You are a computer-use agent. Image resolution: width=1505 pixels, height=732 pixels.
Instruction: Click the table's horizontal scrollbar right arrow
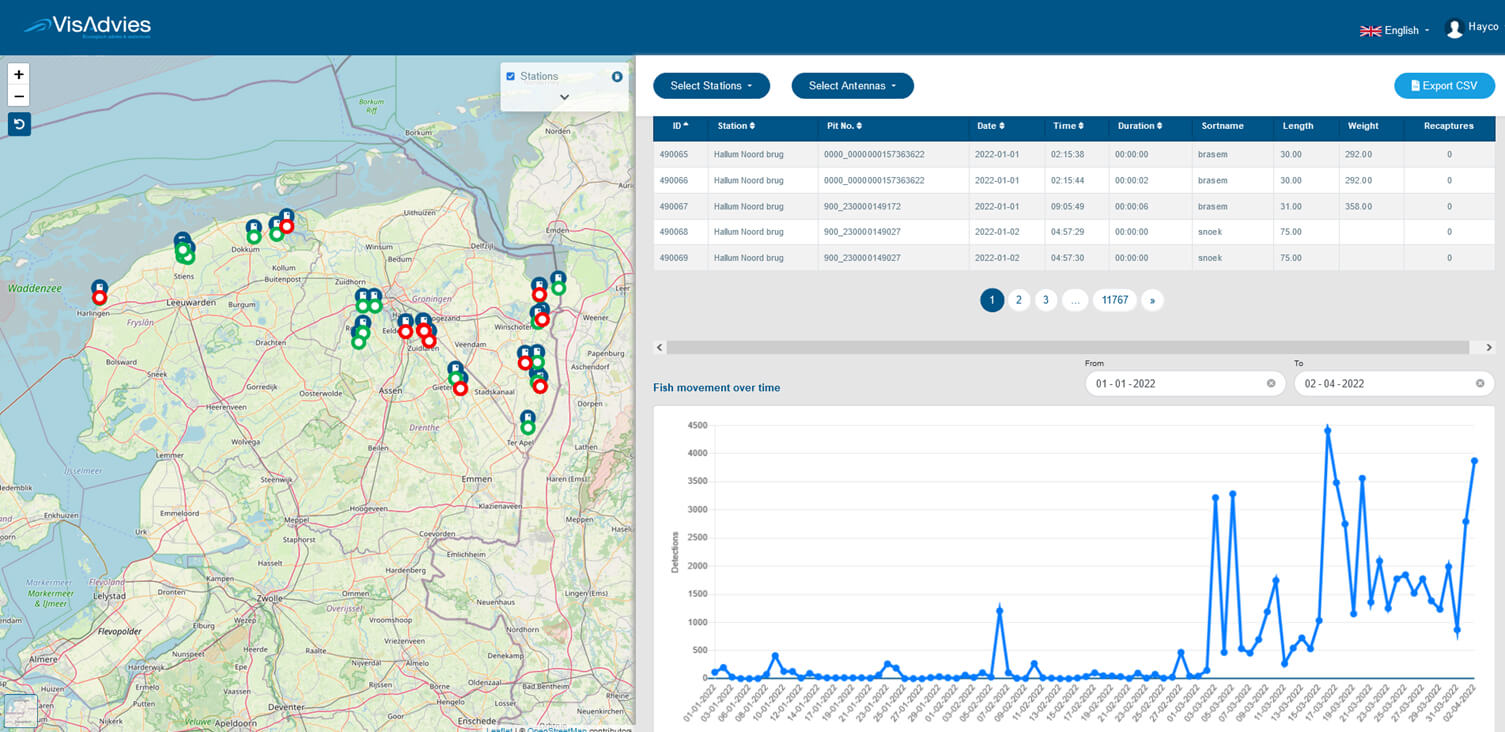[x=1488, y=347]
